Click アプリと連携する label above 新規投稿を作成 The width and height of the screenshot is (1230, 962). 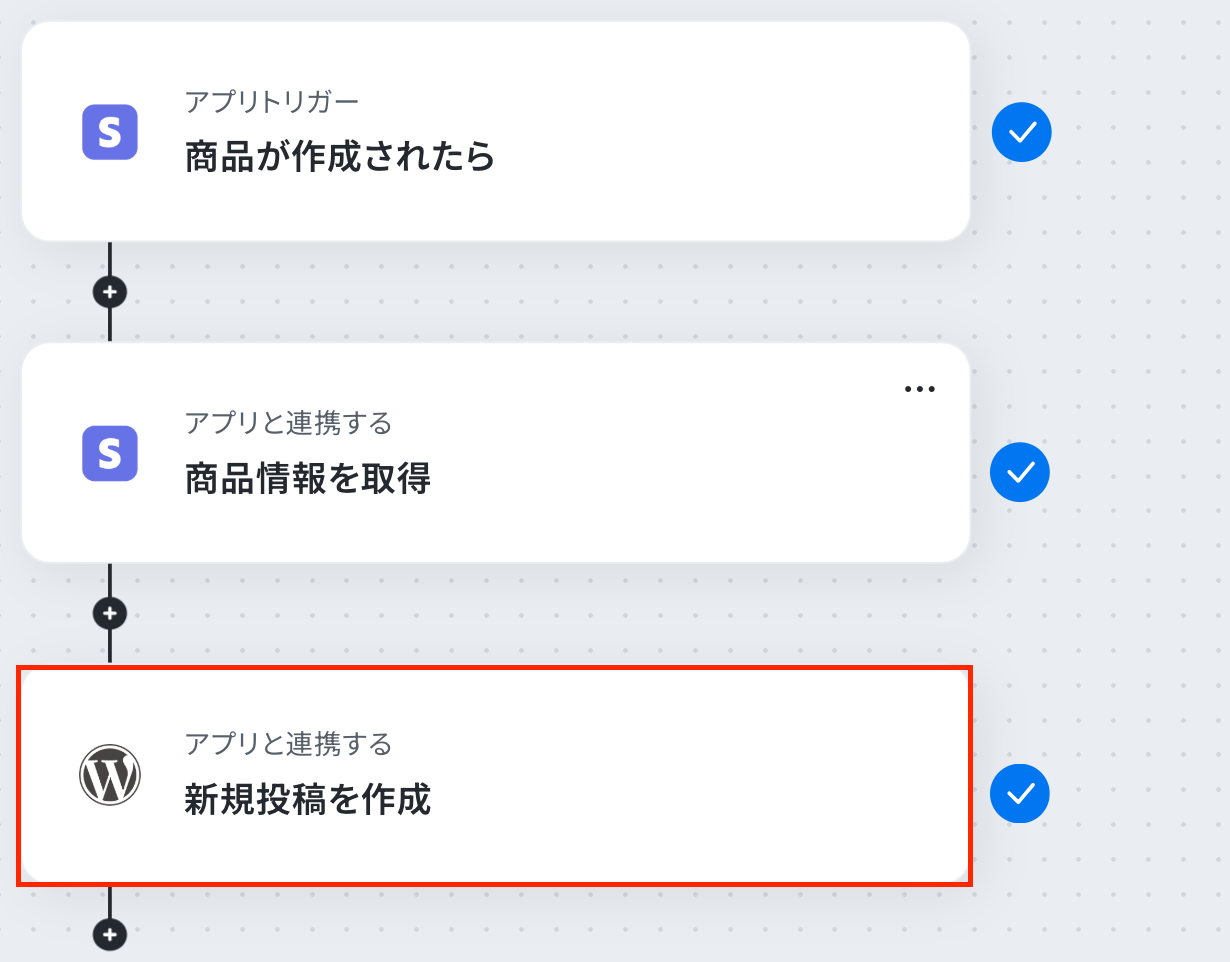pyautogui.click(x=288, y=744)
